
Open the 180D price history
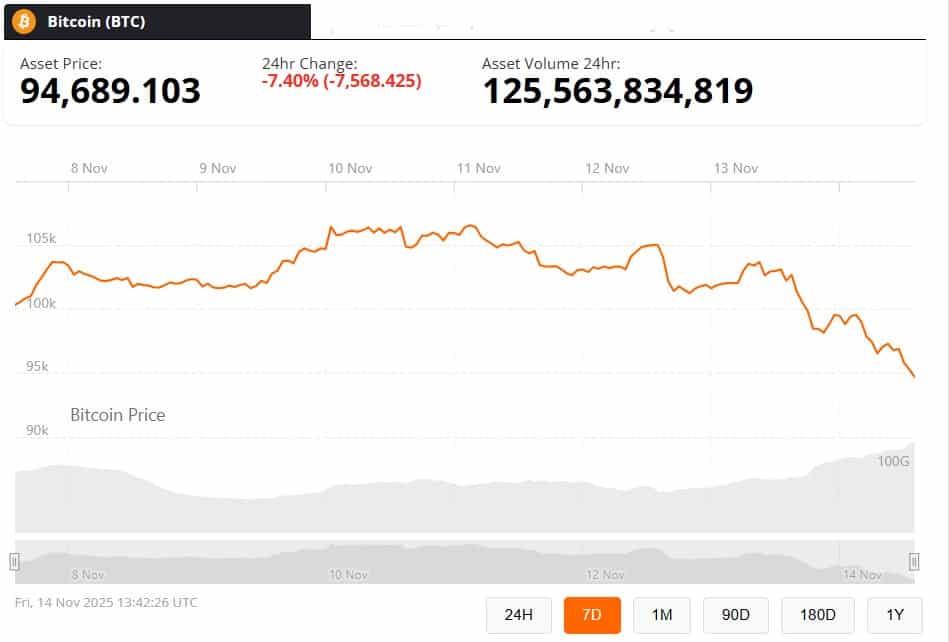pyautogui.click(x=815, y=615)
